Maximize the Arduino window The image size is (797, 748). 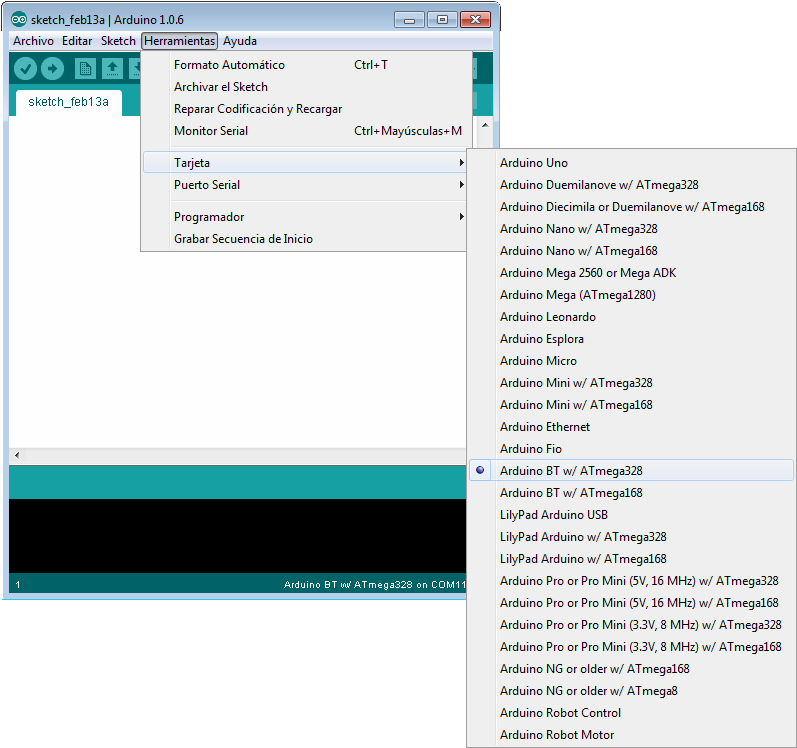(x=441, y=19)
